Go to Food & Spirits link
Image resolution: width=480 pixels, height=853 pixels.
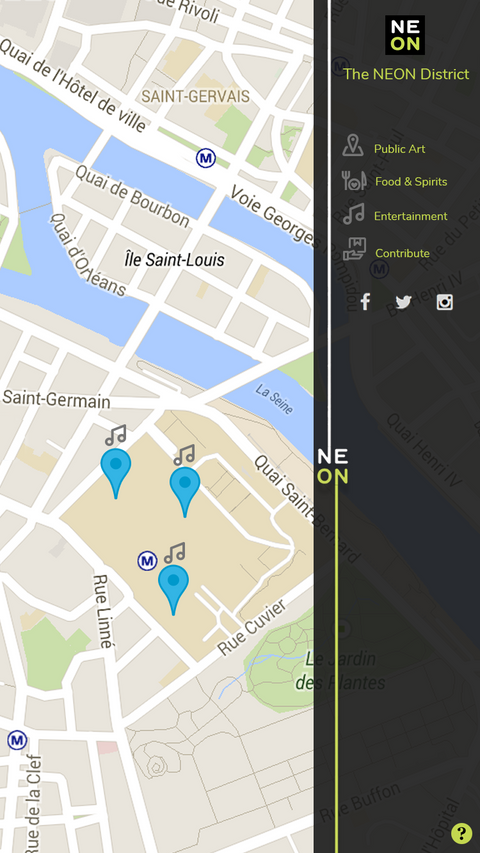411,182
